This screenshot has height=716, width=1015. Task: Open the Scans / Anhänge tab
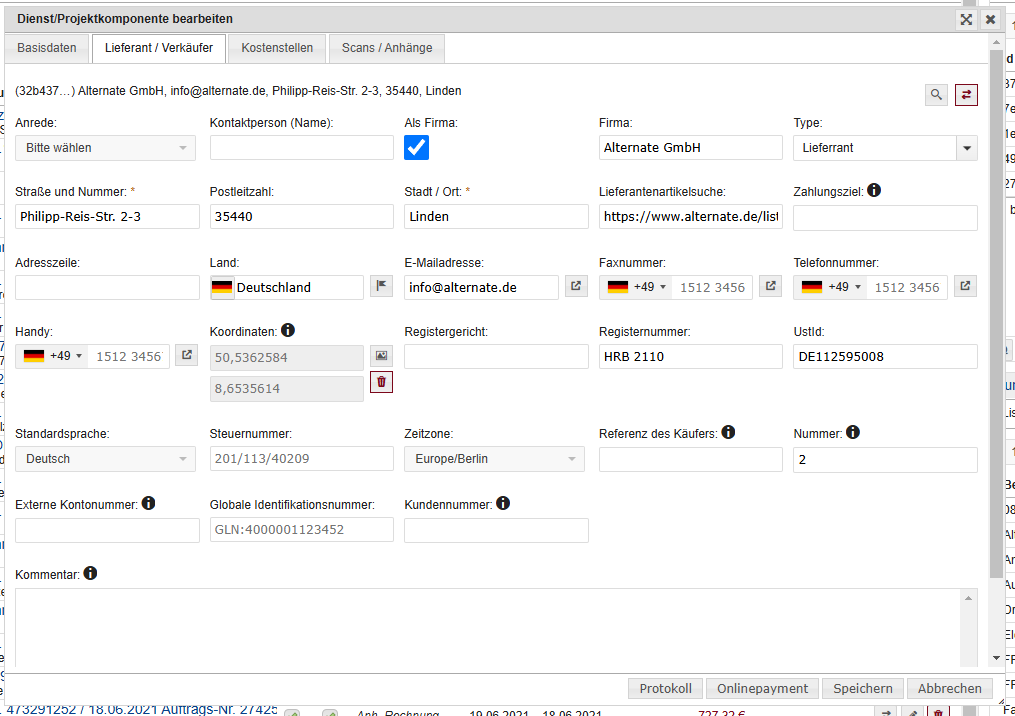click(387, 48)
